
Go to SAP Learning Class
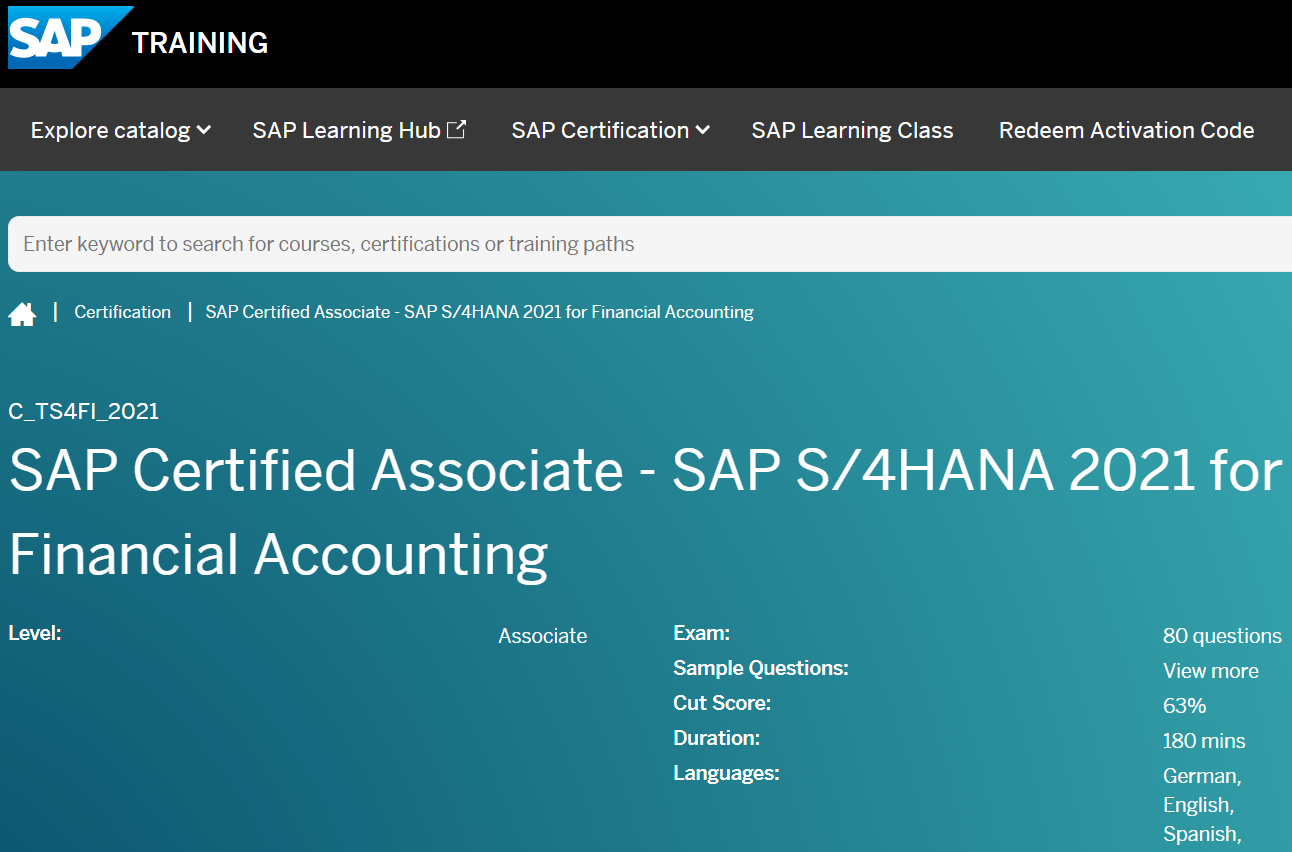pos(852,130)
